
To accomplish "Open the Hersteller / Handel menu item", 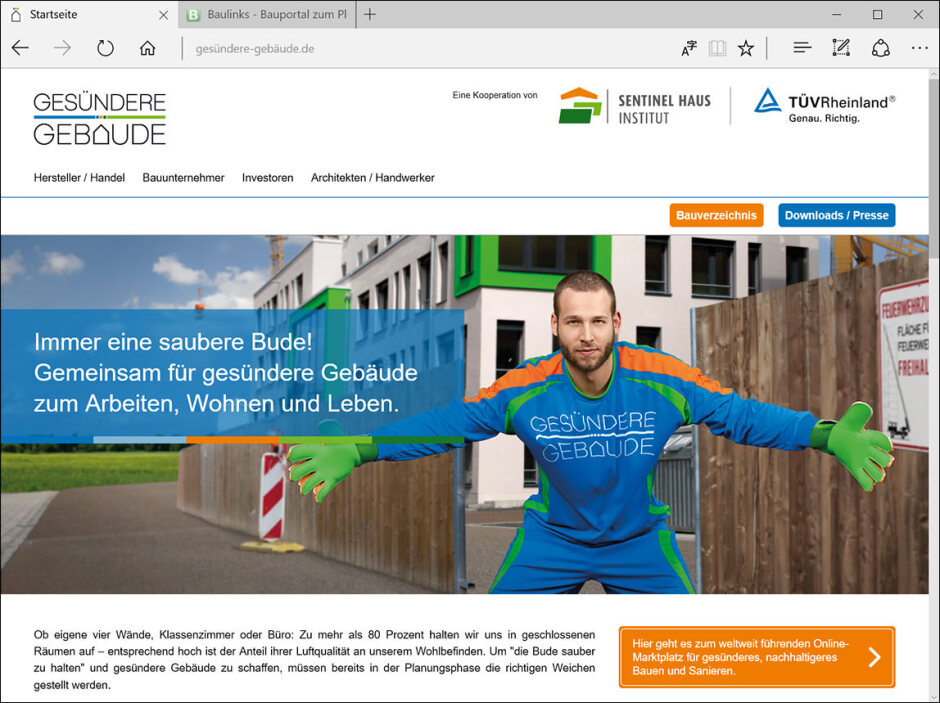I will coord(79,177).
